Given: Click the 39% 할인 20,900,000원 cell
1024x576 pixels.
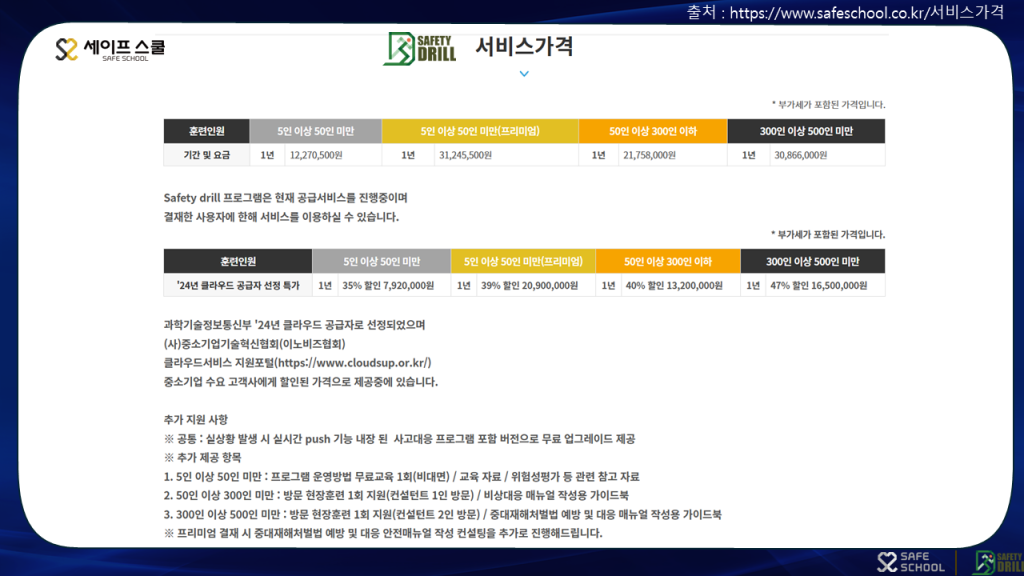Looking at the screenshot, I should (x=536, y=285).
